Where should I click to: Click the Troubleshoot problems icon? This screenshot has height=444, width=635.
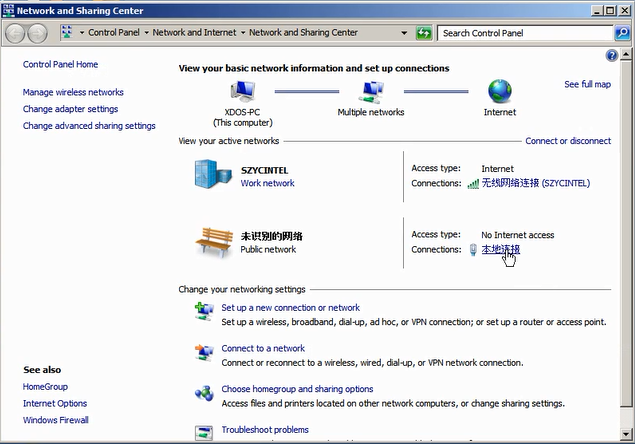204,433
